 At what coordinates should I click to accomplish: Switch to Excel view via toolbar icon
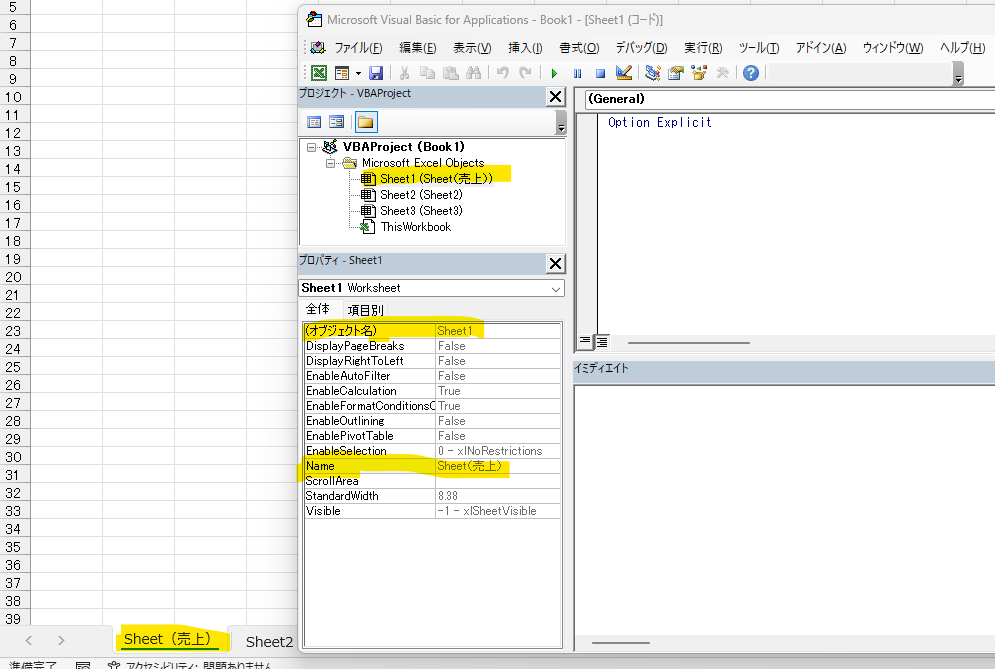point(319,73)
